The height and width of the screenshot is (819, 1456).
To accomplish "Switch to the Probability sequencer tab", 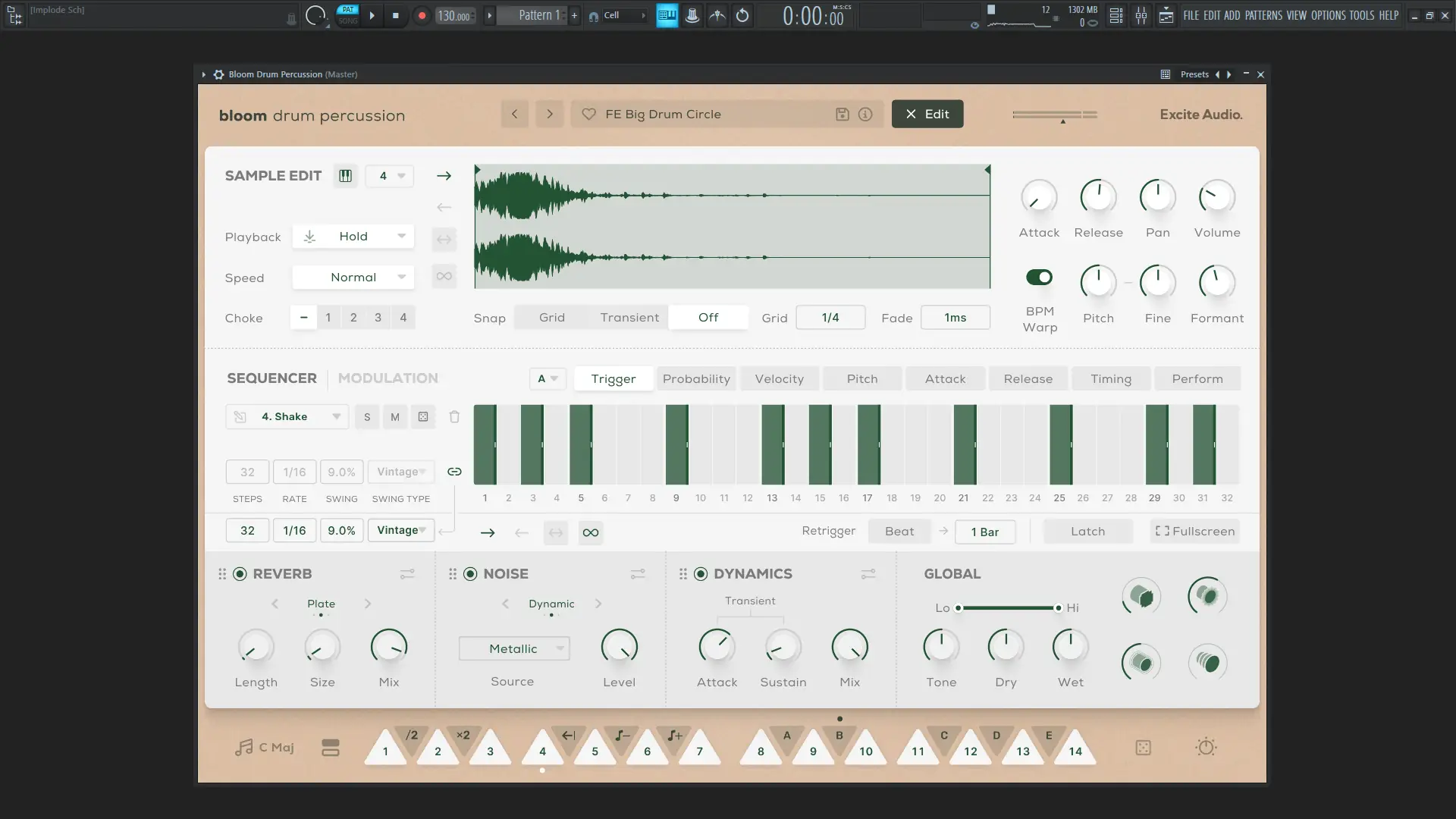I will click(x=696, y=378).
